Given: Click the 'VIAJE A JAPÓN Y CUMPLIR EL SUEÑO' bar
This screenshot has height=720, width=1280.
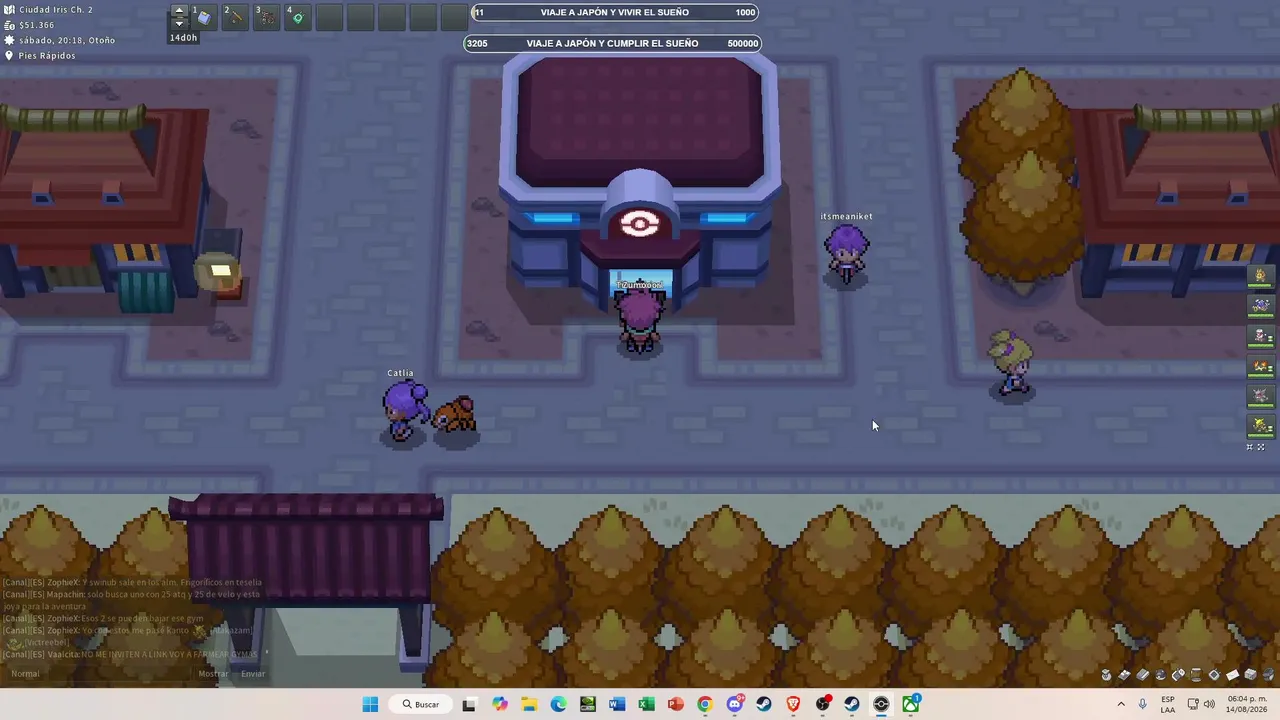Looking at the screenshot, I should pyautogui.click(x=612, y=43).
